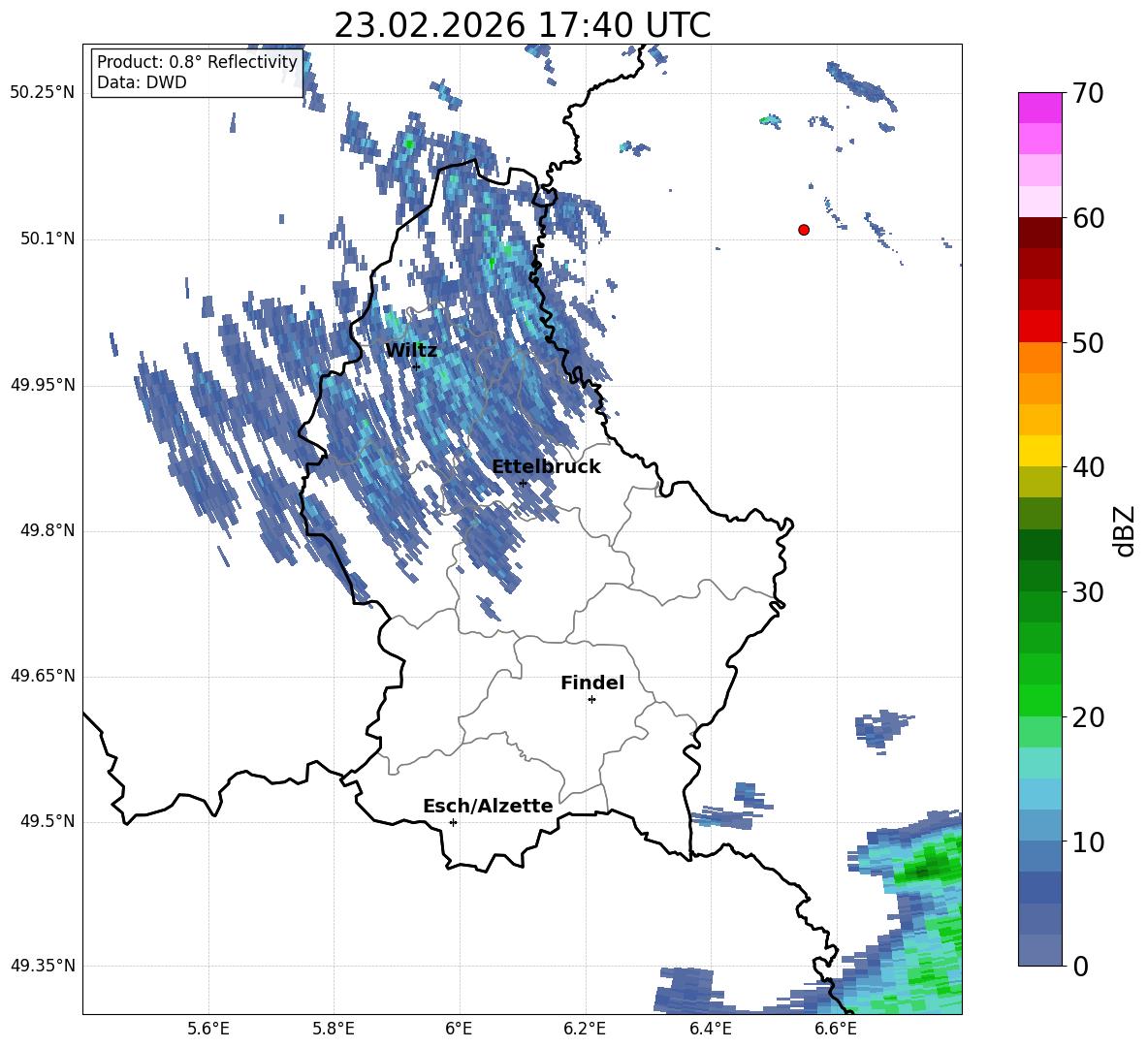1148x1048 pixels.
Task: Pick the dark maroon colorbar segment below 60
Action: (x=1040, y=234)
